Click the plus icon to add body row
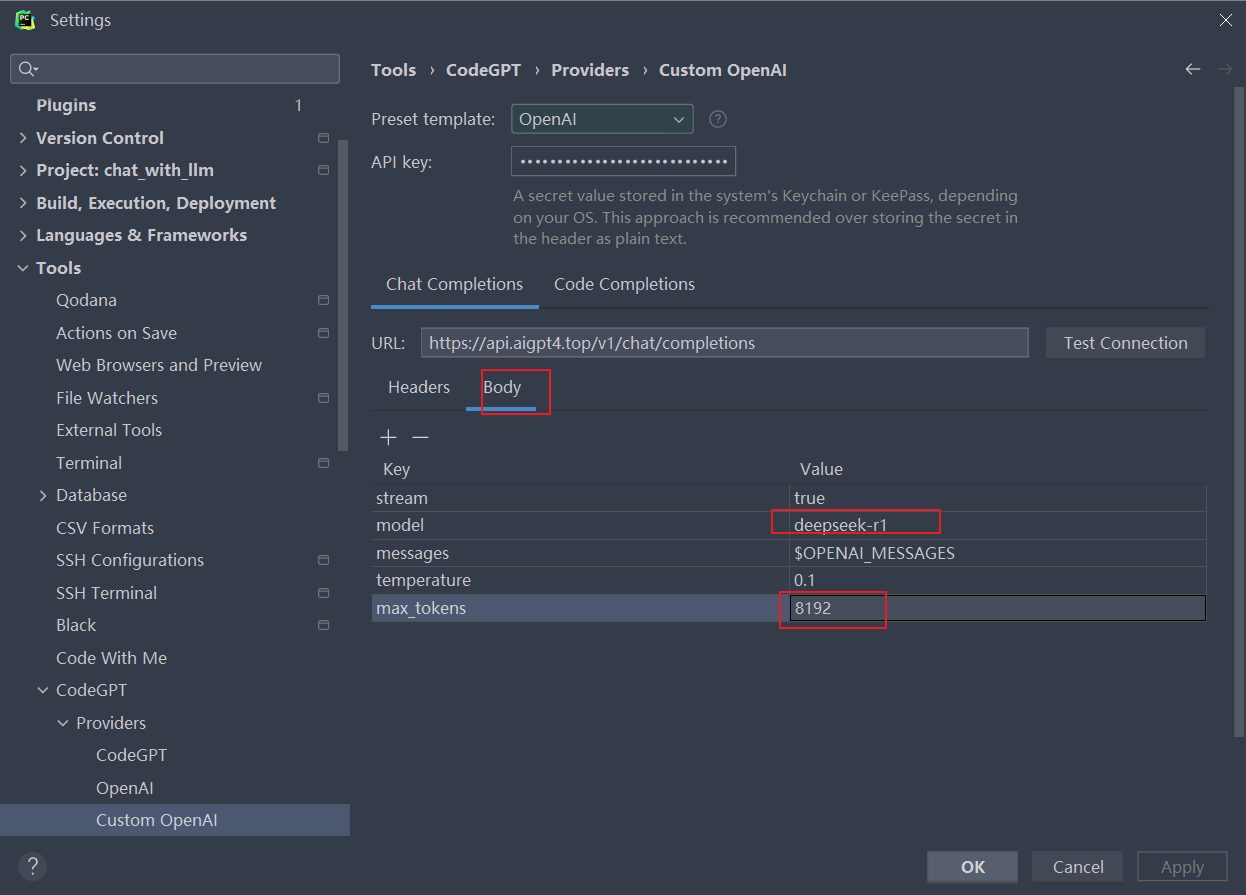 tap(389, 438)
